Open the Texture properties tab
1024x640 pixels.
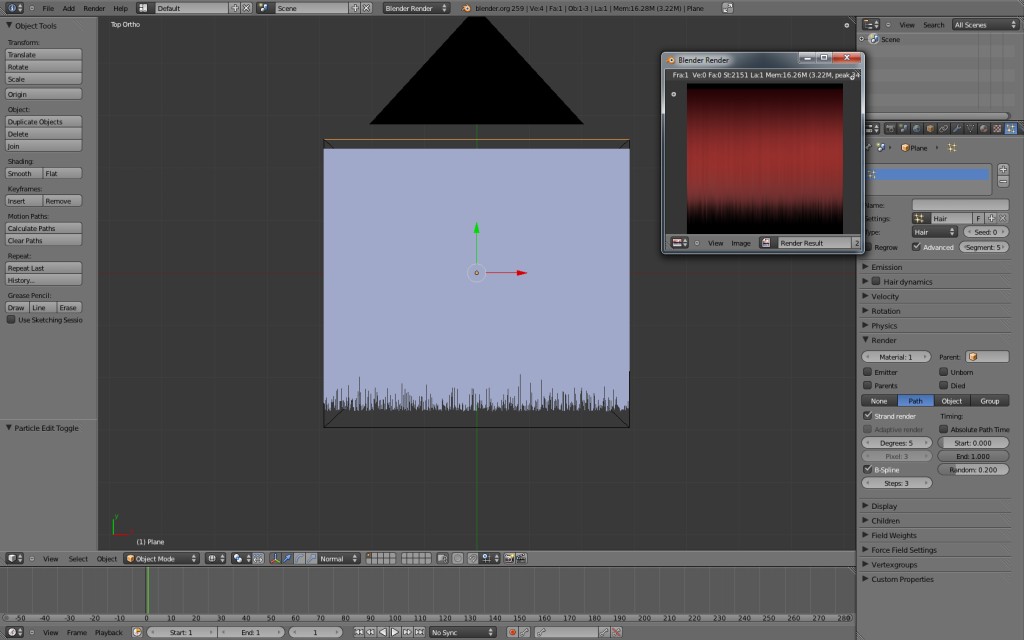point(996,128)
